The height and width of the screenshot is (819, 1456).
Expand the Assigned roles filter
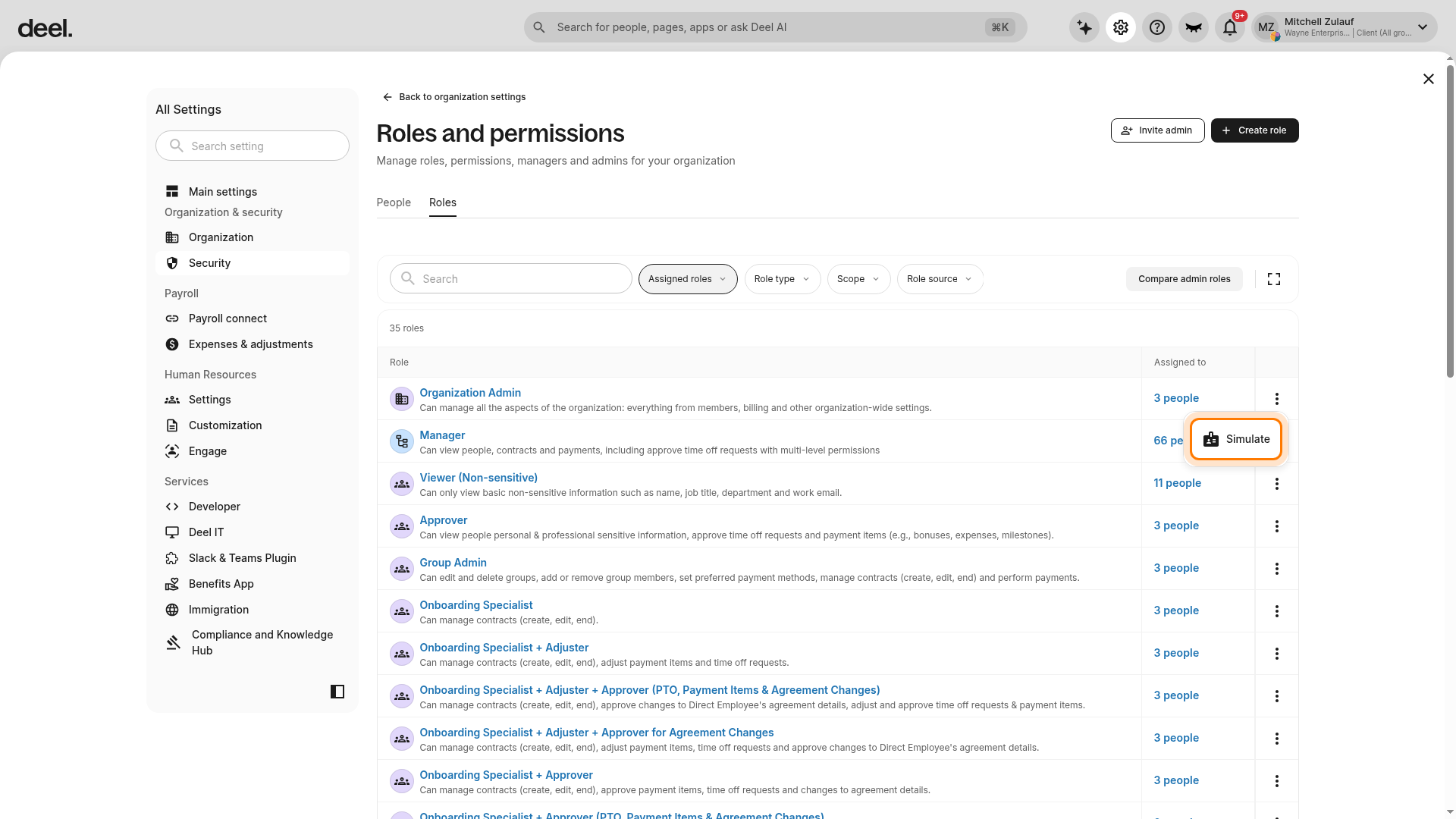tap(688, 279)
